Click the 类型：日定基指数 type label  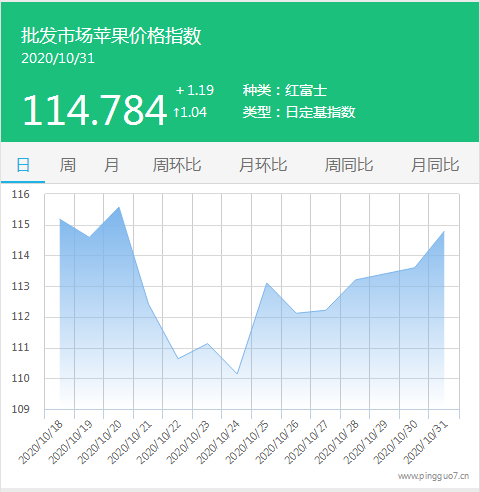pyautogui.click(x=299, y=112)
